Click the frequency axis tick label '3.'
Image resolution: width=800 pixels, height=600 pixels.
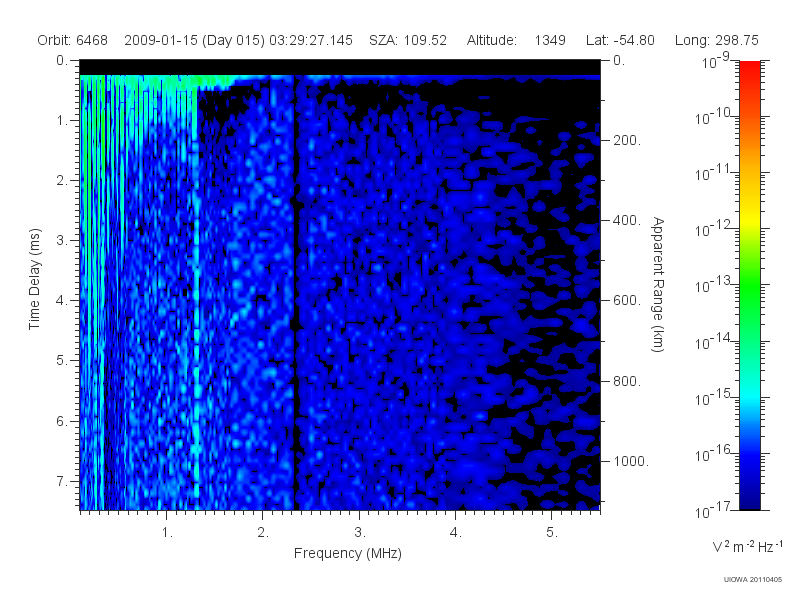[x=360, y=533]
